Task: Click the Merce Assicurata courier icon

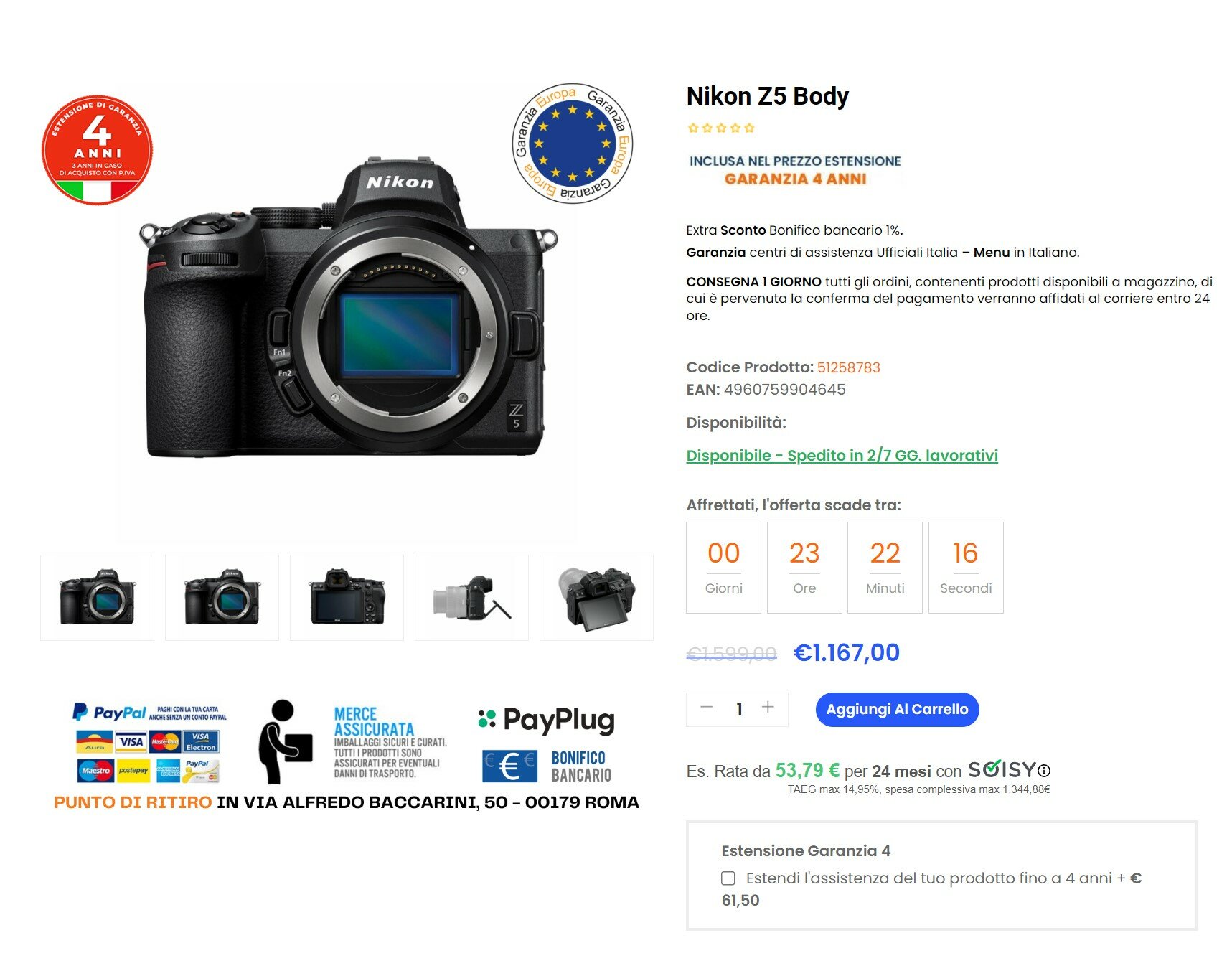Action: [x=285, y=741]
